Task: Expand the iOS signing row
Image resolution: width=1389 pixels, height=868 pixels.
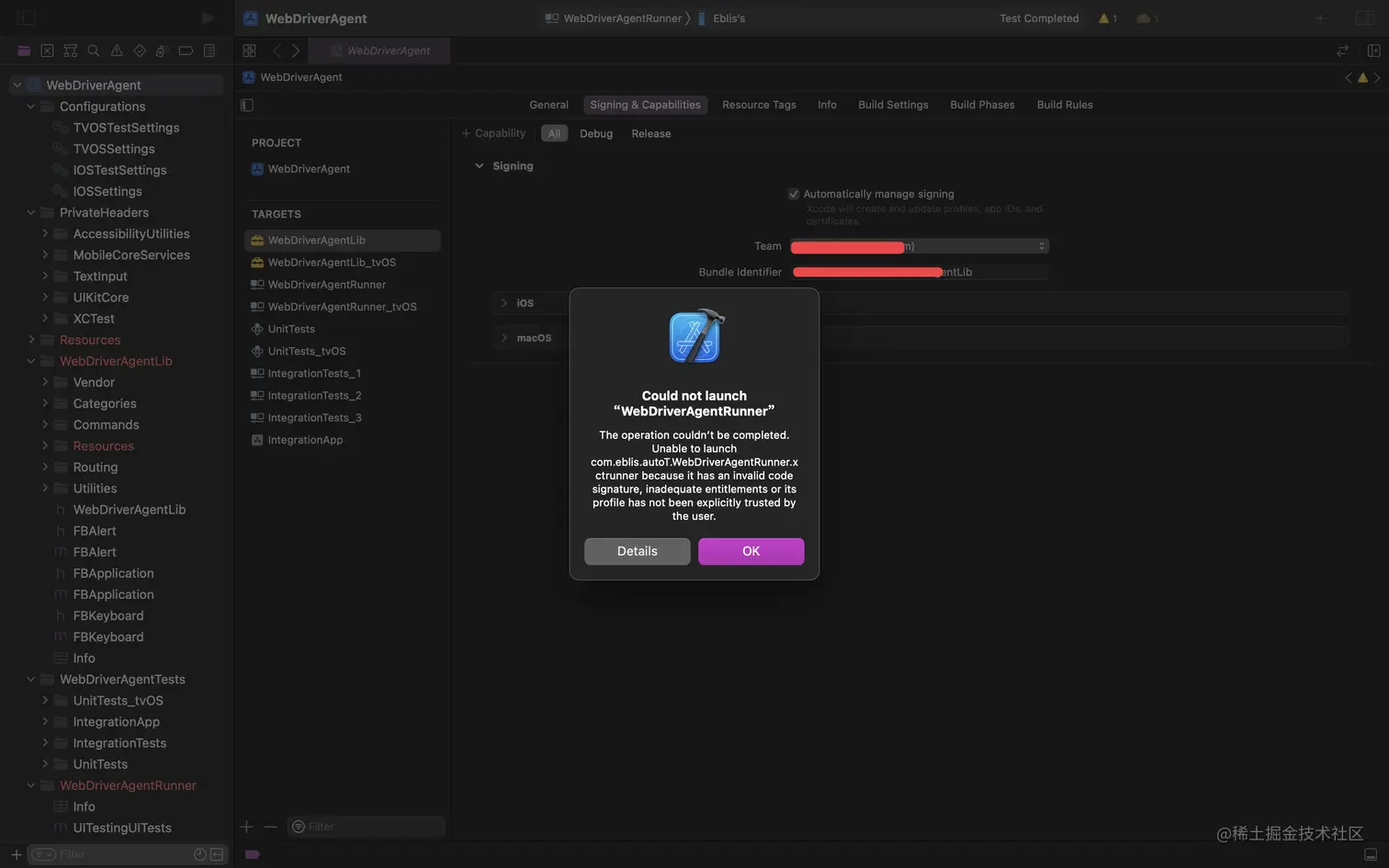Action: click(x=503, y=303)
